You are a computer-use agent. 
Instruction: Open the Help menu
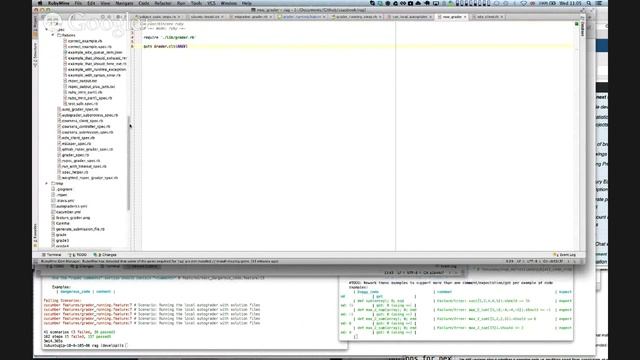coord(247,3)
